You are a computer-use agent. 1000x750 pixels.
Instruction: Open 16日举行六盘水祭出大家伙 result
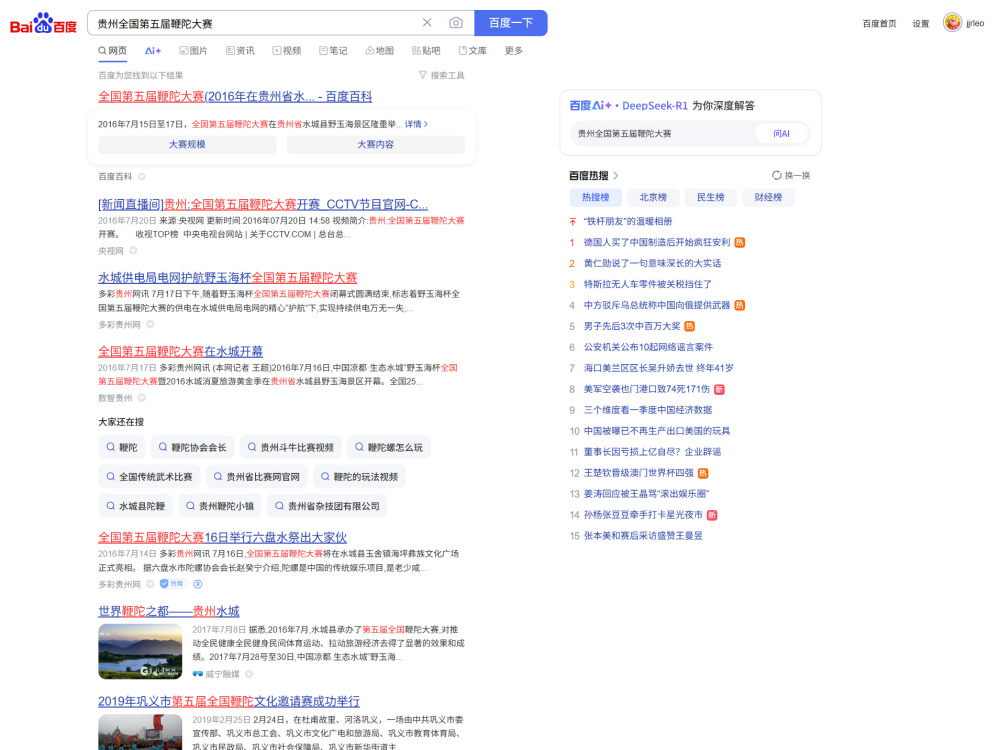[223, 538]
